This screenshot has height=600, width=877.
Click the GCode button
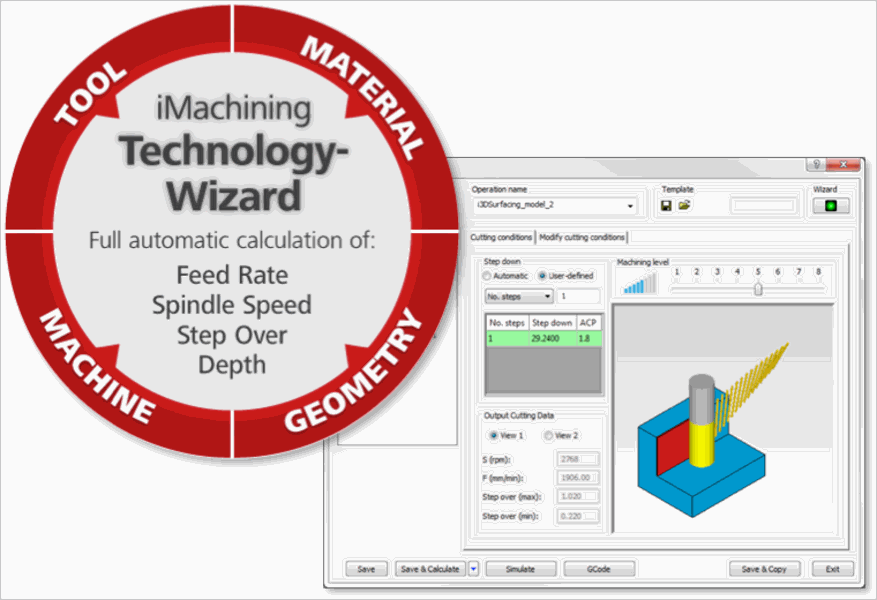[599, 569]
